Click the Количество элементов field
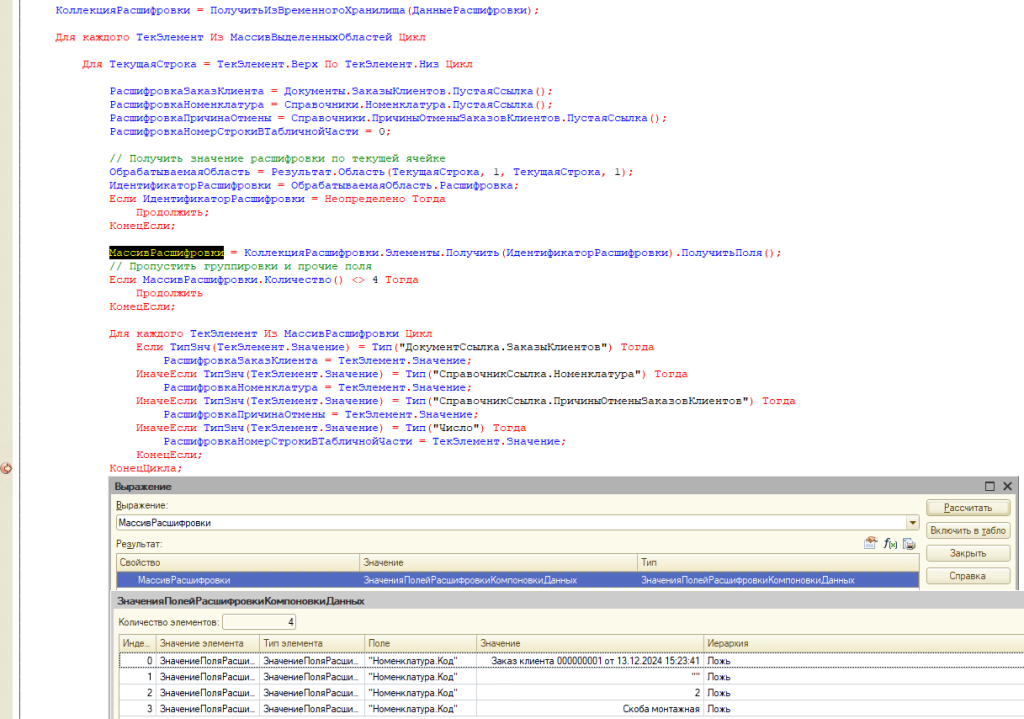The image size is (1024, 719). [x=260, y=622]
